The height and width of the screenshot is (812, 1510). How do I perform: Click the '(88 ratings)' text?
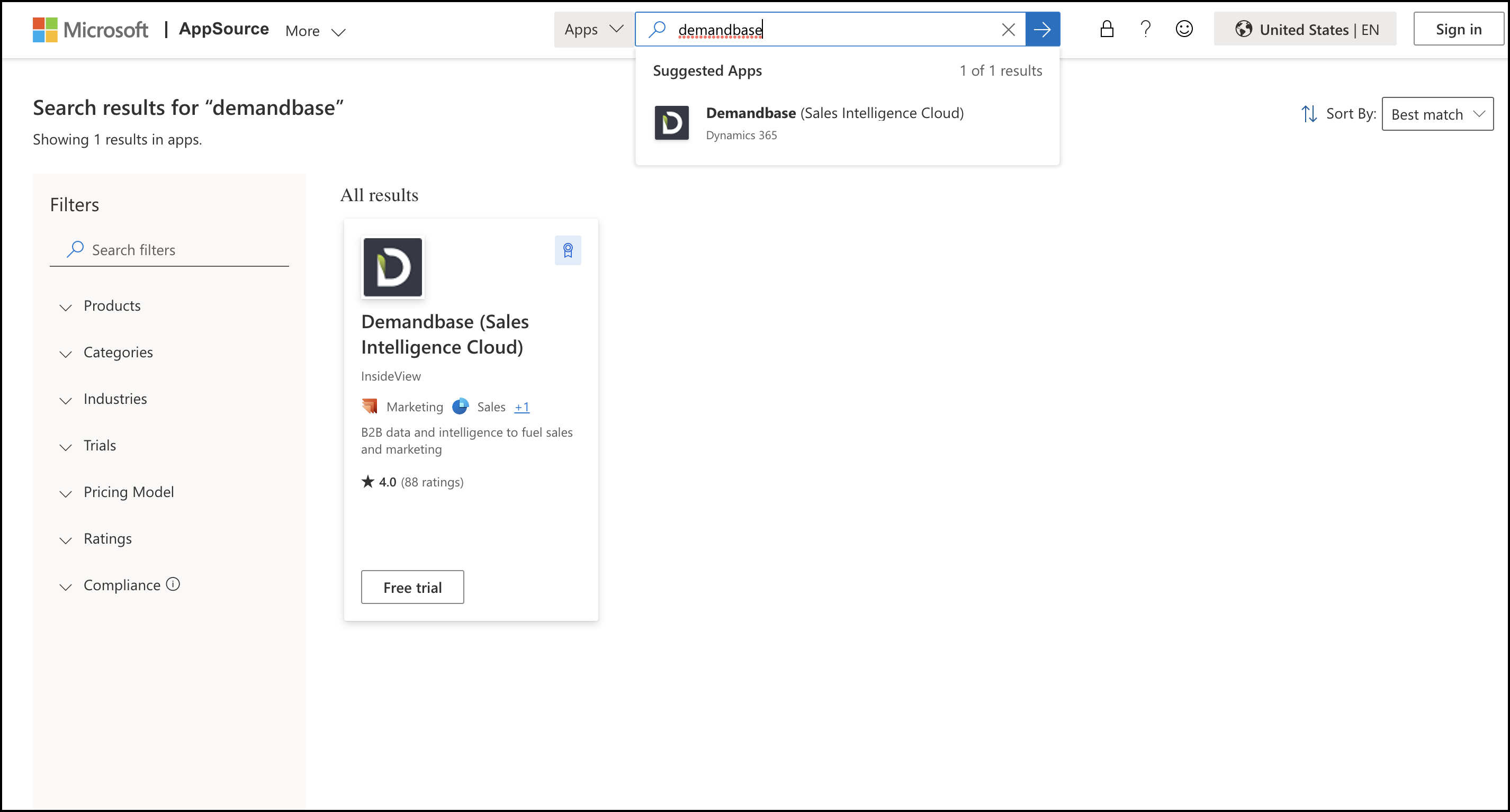click(x=432, y=482)
